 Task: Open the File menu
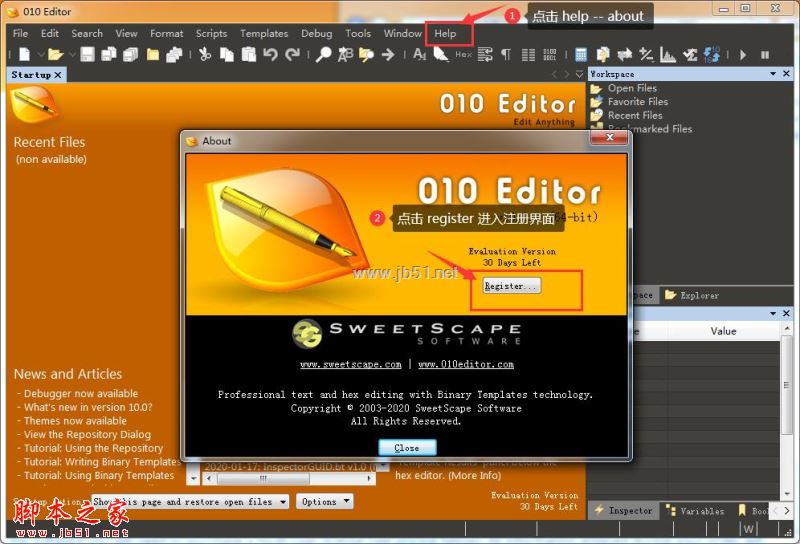20,34
